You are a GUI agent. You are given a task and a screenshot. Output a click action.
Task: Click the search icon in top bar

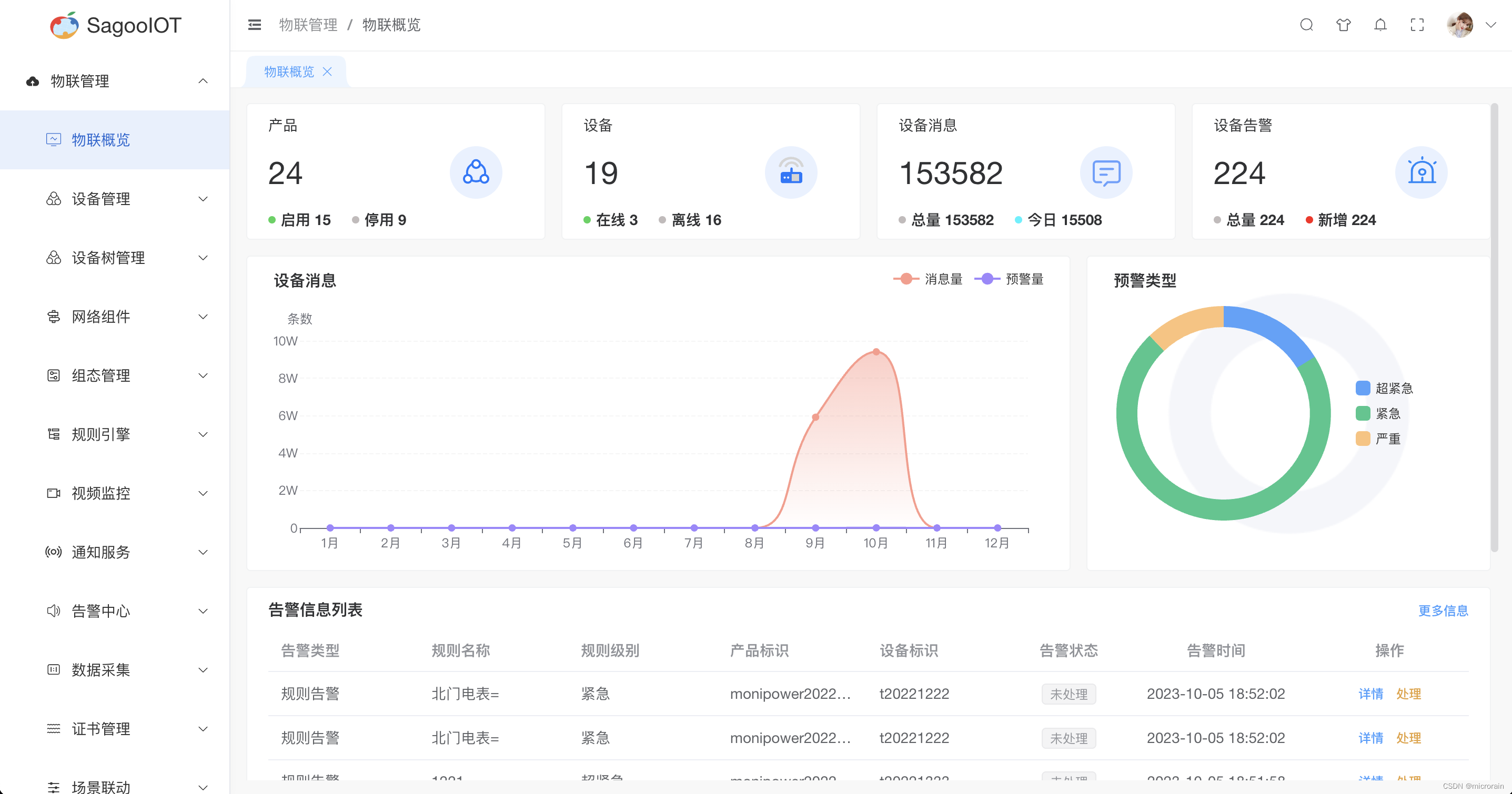point(1306,25)
